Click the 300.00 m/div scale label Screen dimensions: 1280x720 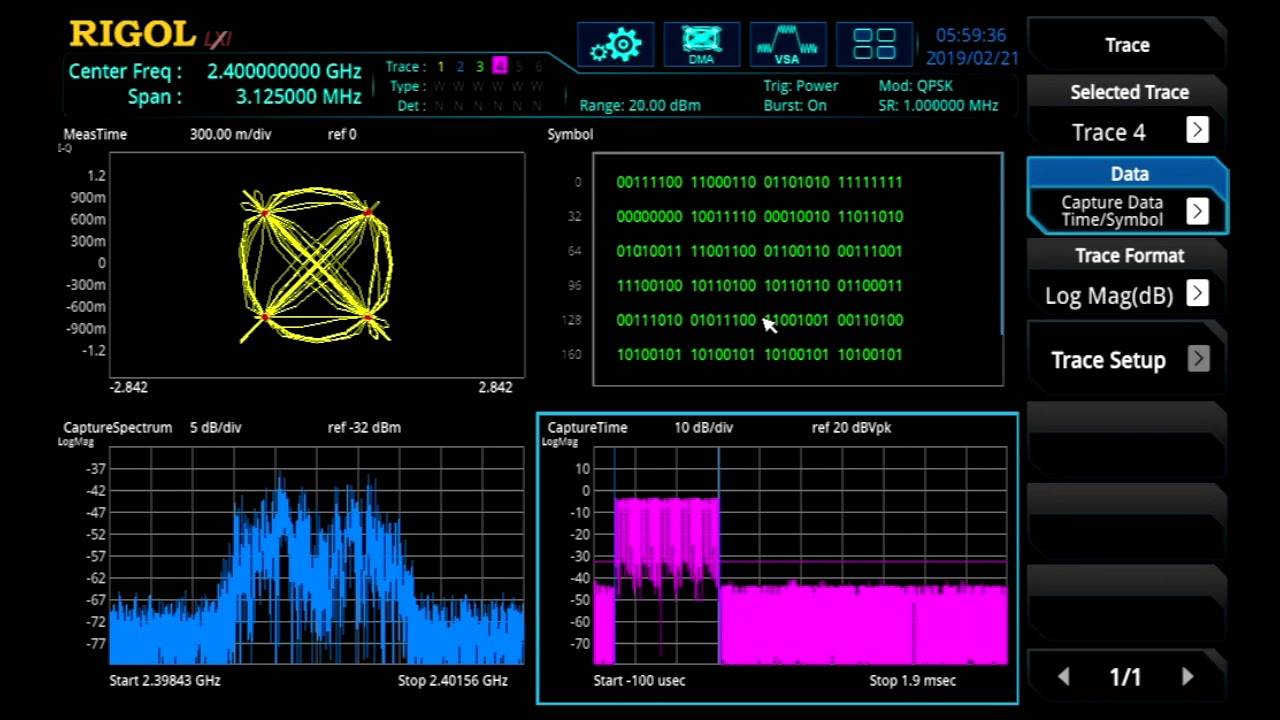230,134
